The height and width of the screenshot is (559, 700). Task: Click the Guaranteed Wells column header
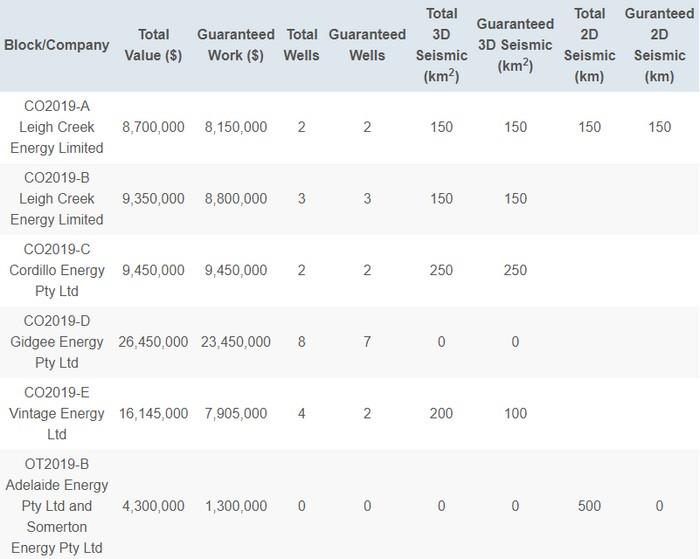tap(367, 45)
